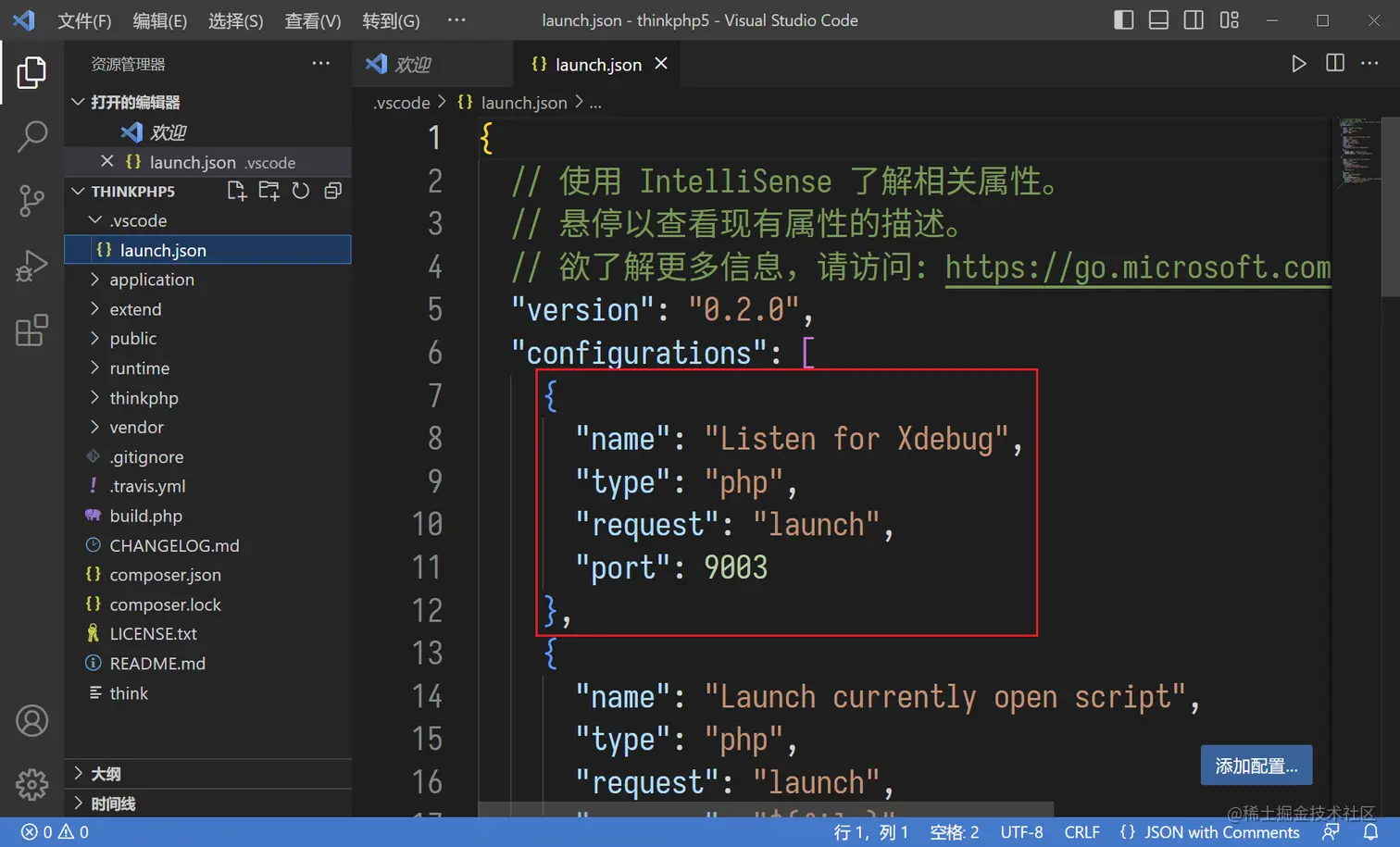Click errors and warnings status indicator
This screenshot has width=1400, height=847.
click(x=56, y=831)
